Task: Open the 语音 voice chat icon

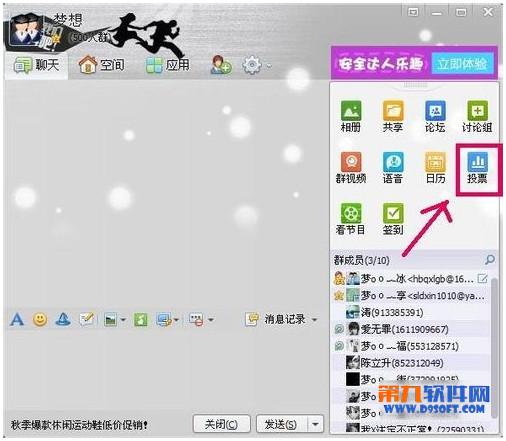Action: pyautogui.click(x=393, y=168)
